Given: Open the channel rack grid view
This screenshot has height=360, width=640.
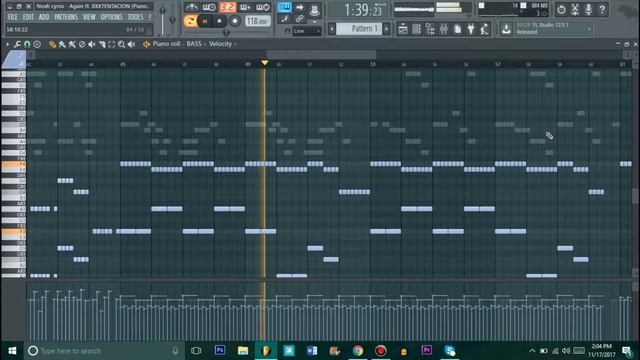Looking at the screenshot, I should point(416,29).
